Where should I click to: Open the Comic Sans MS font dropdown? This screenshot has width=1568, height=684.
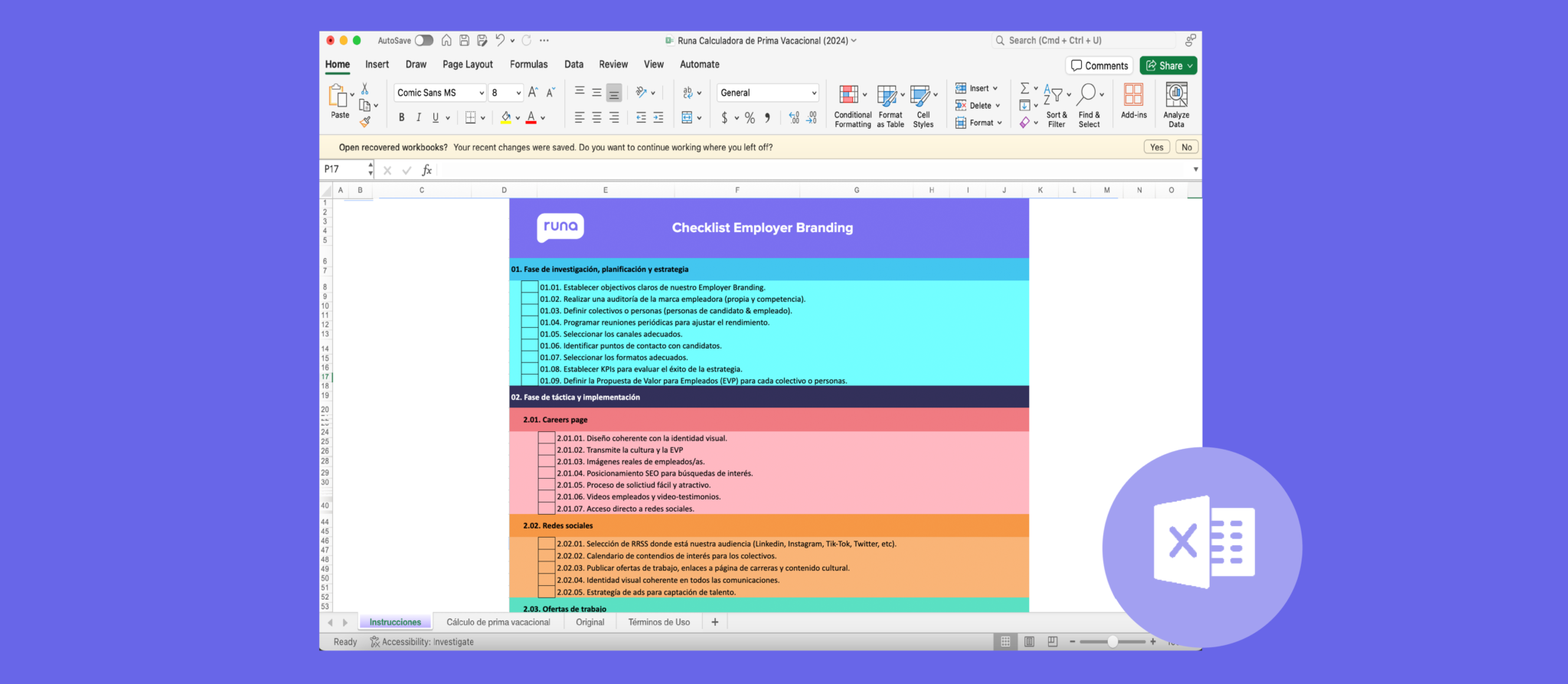pyautogui.click(x=482, y=93)
